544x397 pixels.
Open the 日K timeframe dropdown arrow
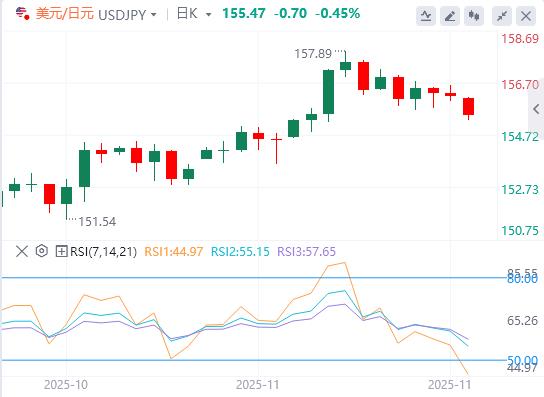point(209,15)
